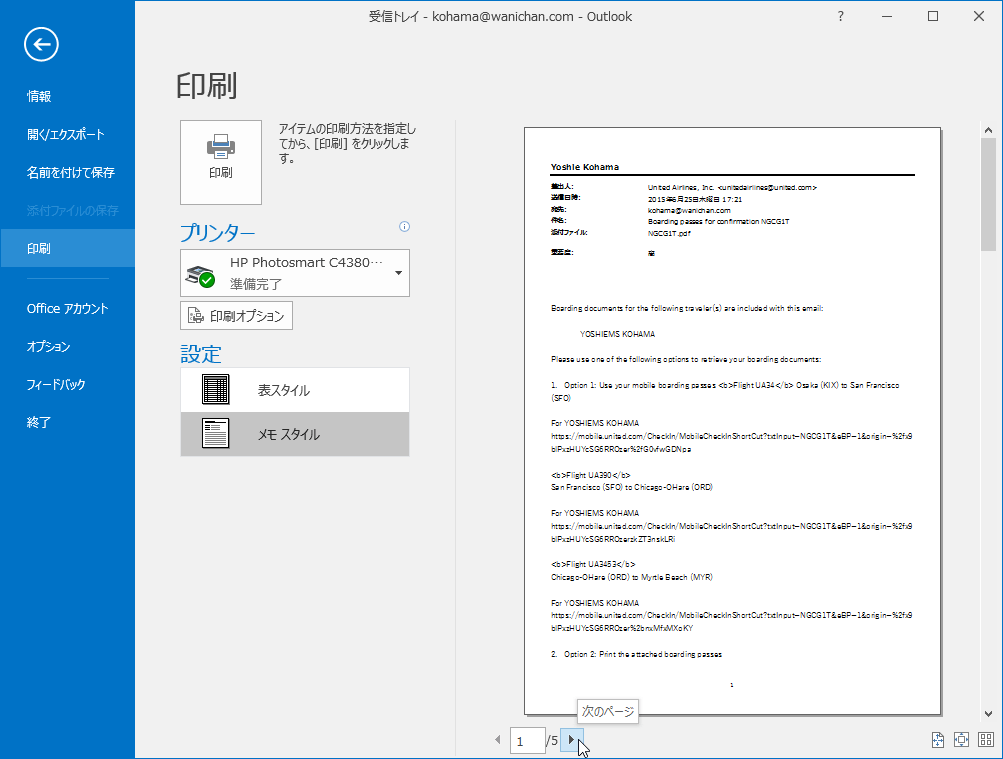
Task: Open the HP Photosmart C4380 printer dropdown
Action: coord(295,273)
